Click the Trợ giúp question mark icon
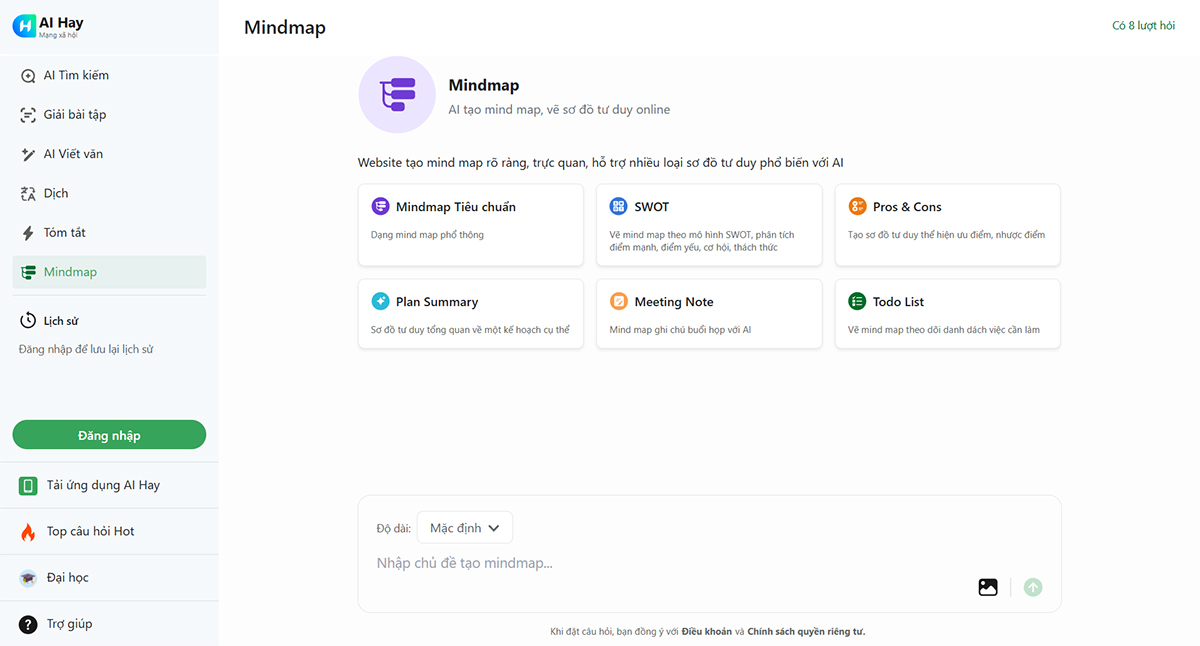This screenshot has width=1200, height=646. point(28,624)
